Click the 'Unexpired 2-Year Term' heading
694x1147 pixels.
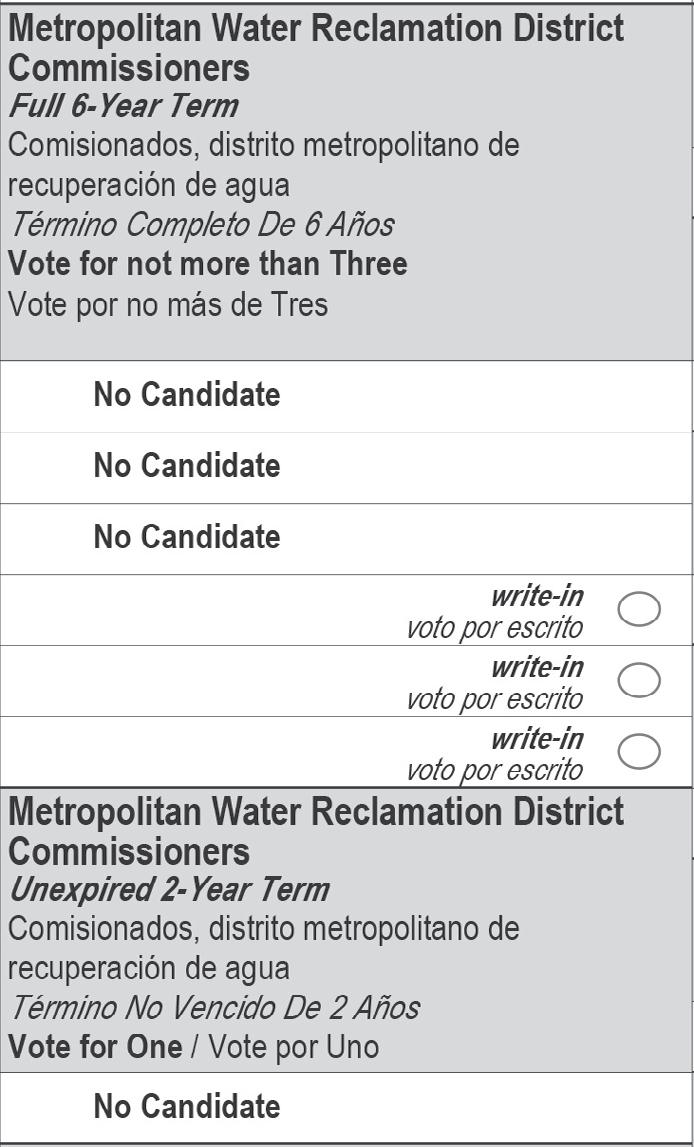pyautogui.click(x=168, y=889)
